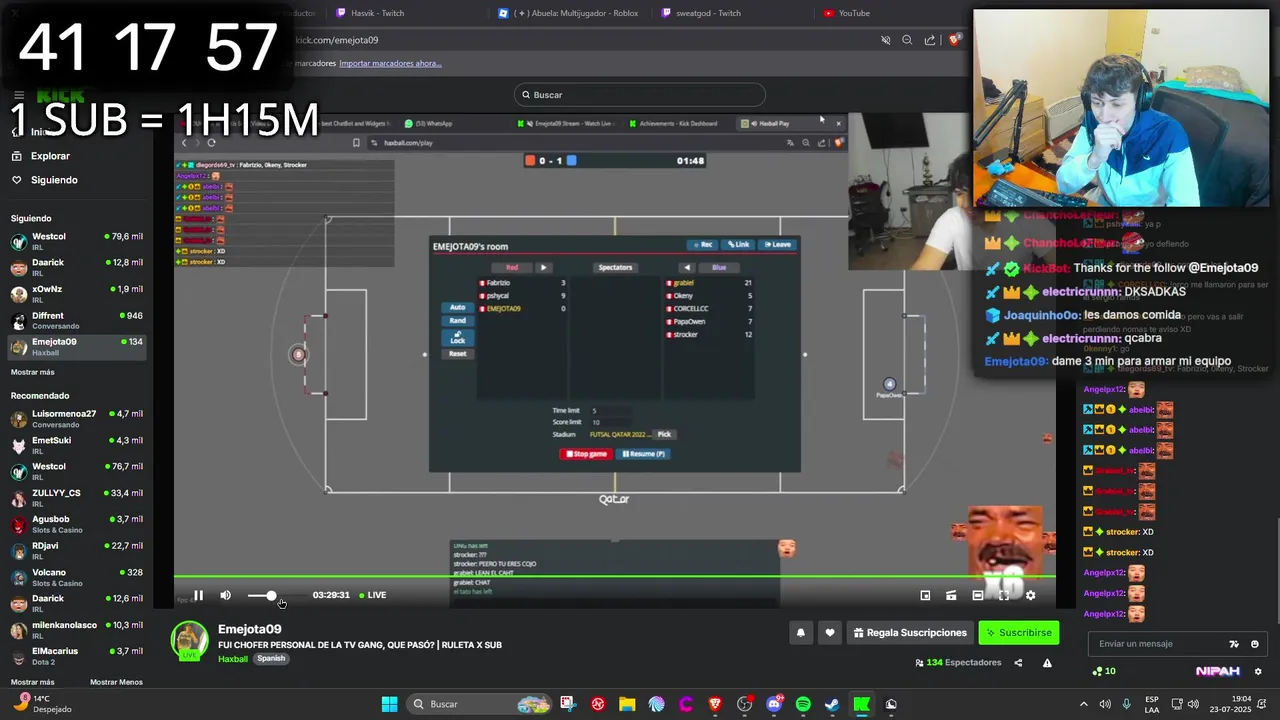Open the 7TV icon in the chat input
This screenshot has width=1280, height=720.
[x=1234, y=644]
